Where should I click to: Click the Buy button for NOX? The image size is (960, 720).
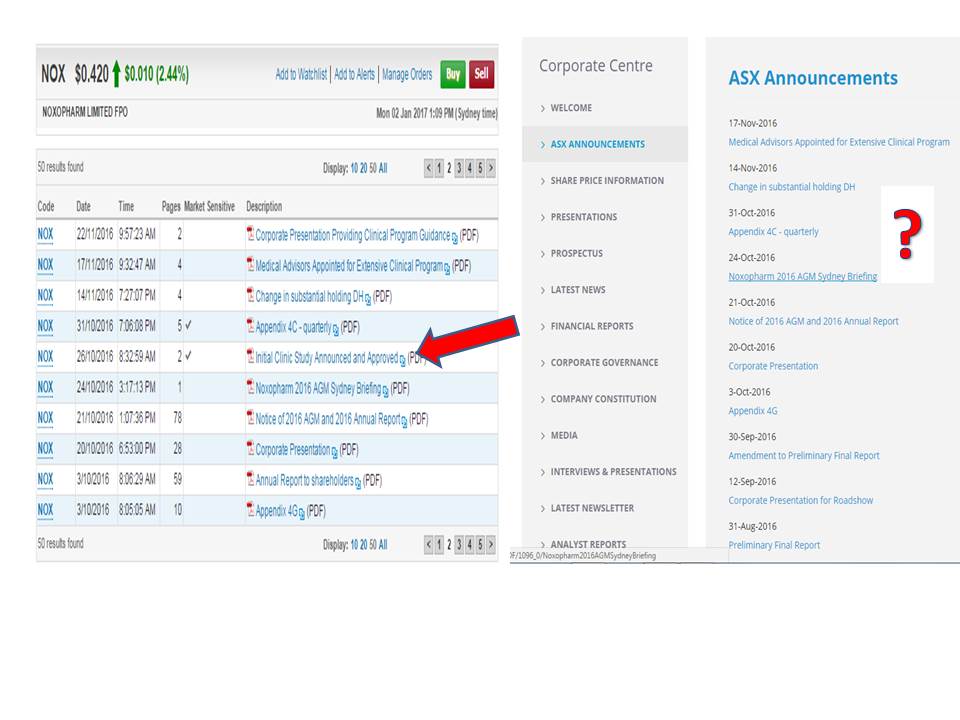pos(453,74)
